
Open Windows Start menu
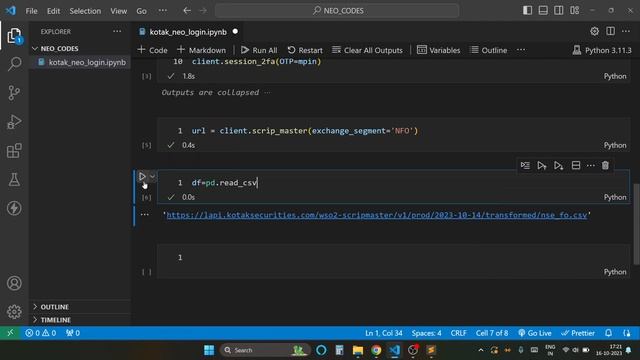tap(209, 350)
